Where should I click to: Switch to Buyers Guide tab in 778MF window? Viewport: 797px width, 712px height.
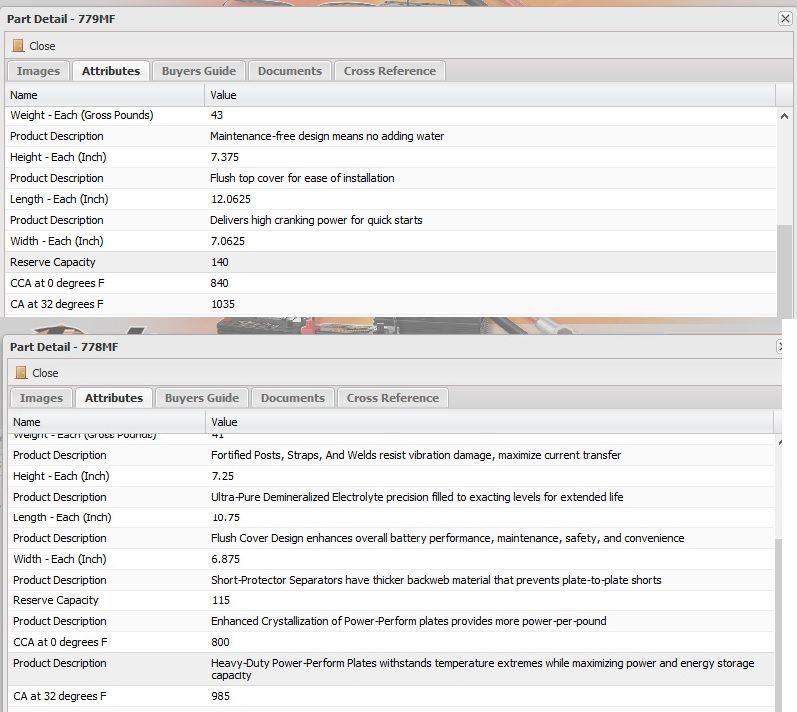(202, 398)
